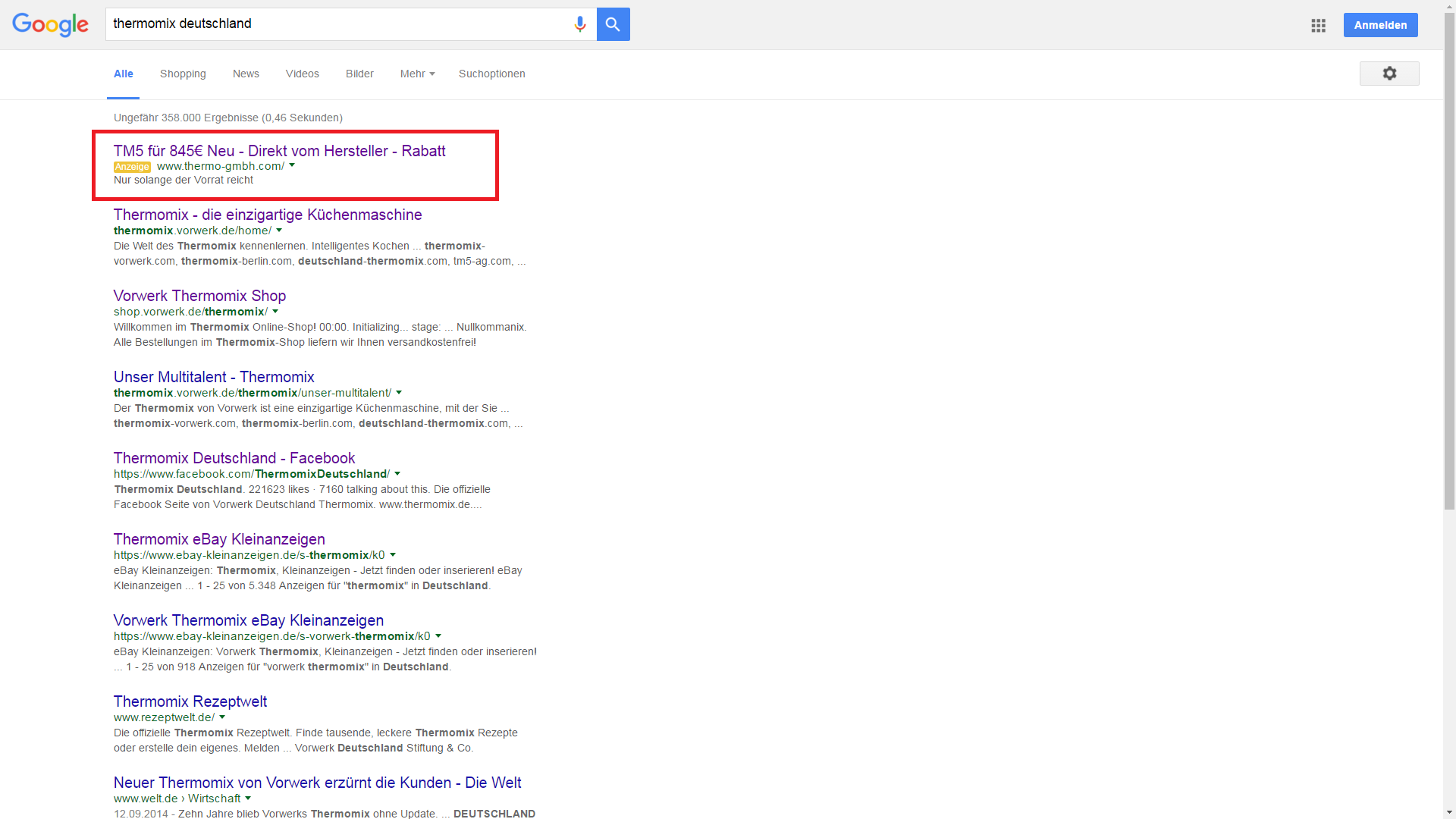Click the www.thermo-gmbh.com ad URL text

pyautogui.click(x=221, y=166)
